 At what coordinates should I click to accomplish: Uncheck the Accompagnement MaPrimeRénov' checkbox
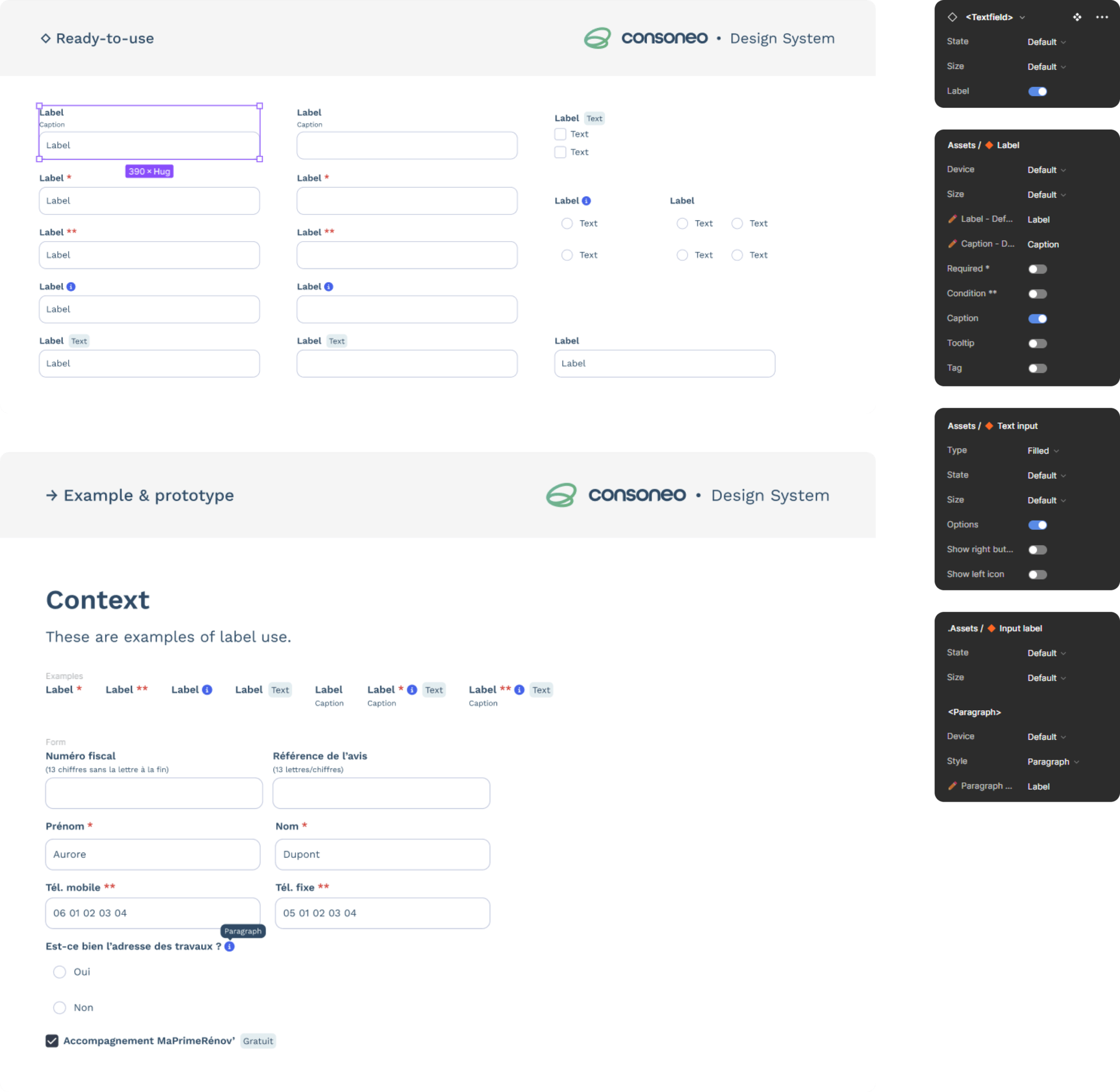coord(52,1041)
